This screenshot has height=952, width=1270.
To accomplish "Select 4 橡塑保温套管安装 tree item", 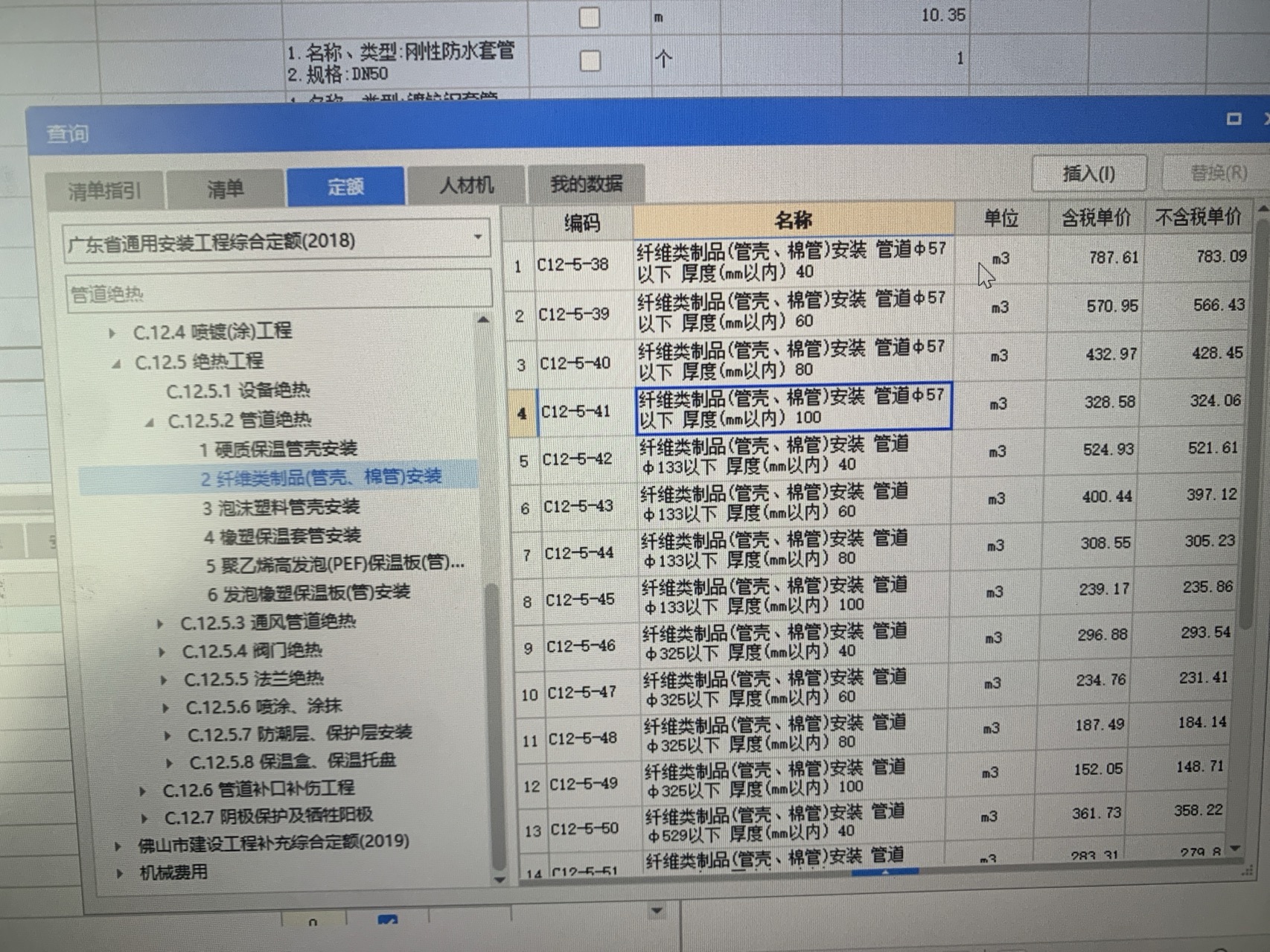I will (283, 536).
